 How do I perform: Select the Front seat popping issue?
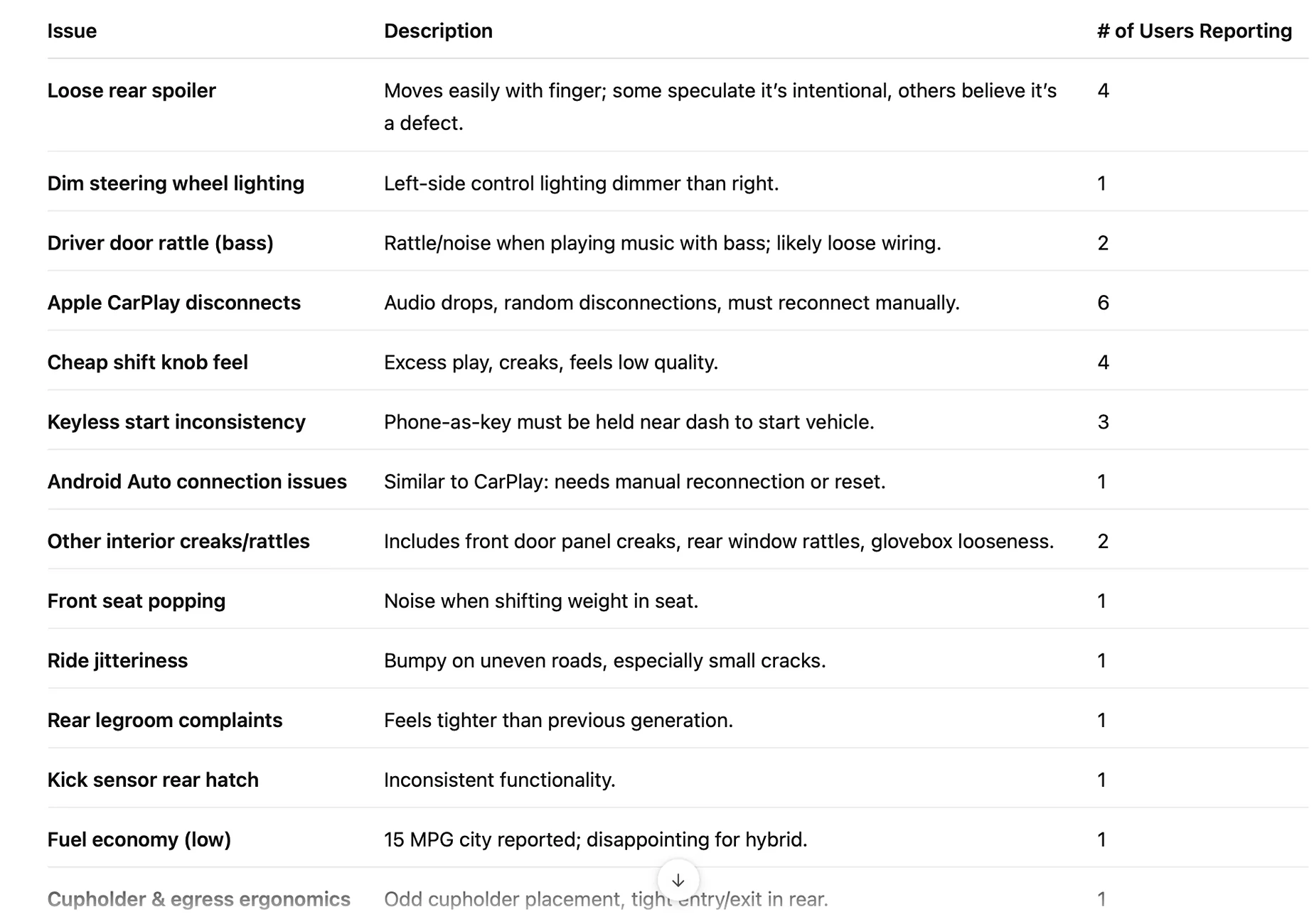coord(137,601)
